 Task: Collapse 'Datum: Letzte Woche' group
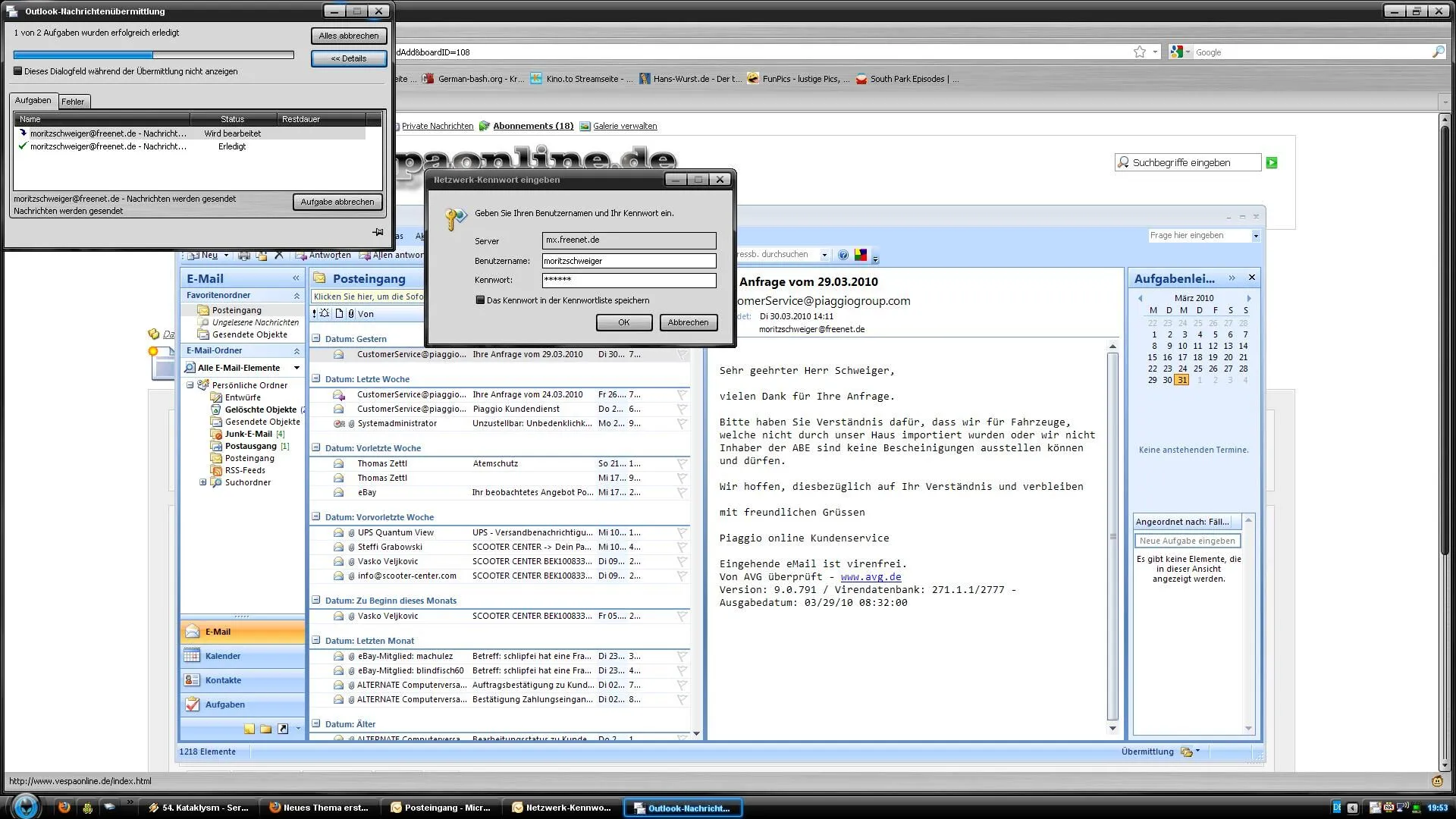coord(316,378)
